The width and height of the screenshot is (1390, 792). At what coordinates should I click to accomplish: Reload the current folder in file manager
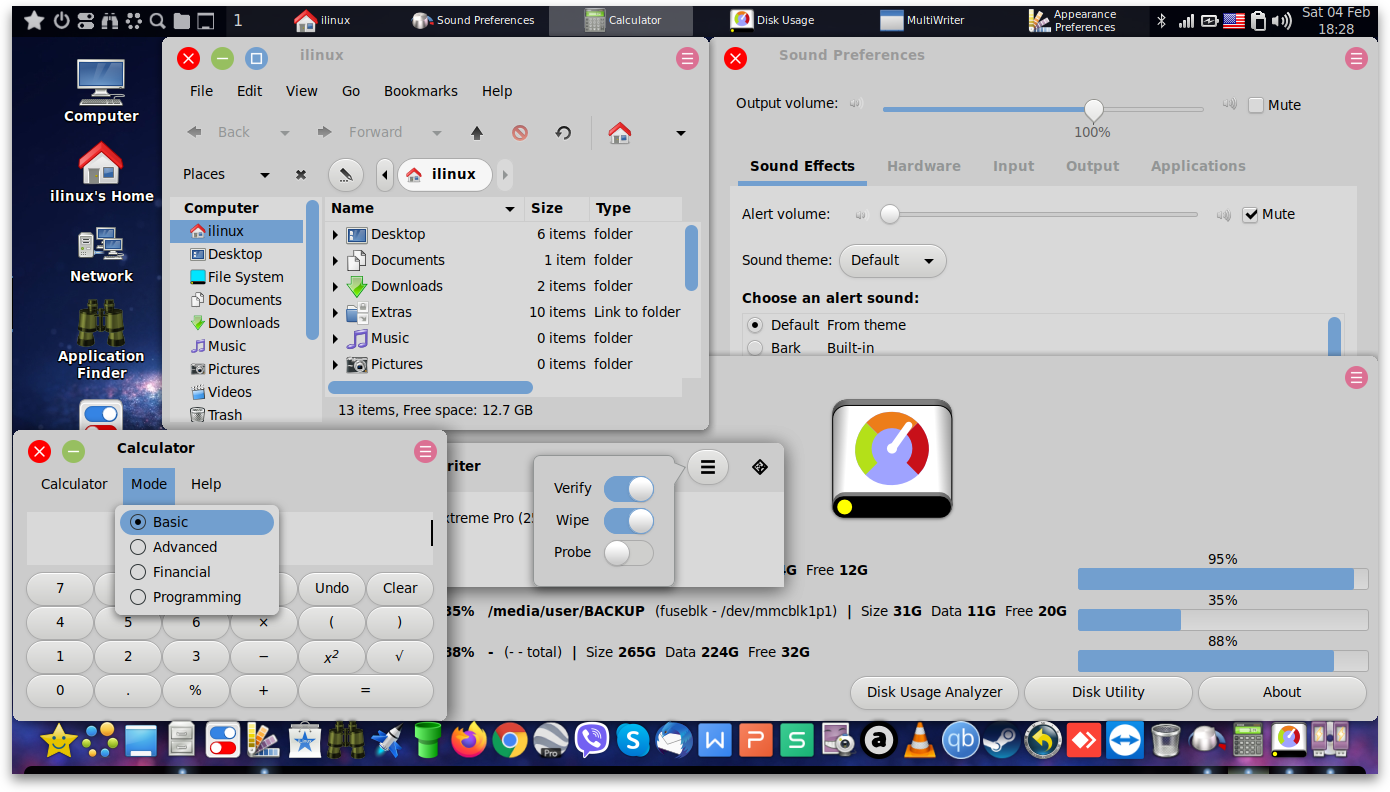coord(563,132)
